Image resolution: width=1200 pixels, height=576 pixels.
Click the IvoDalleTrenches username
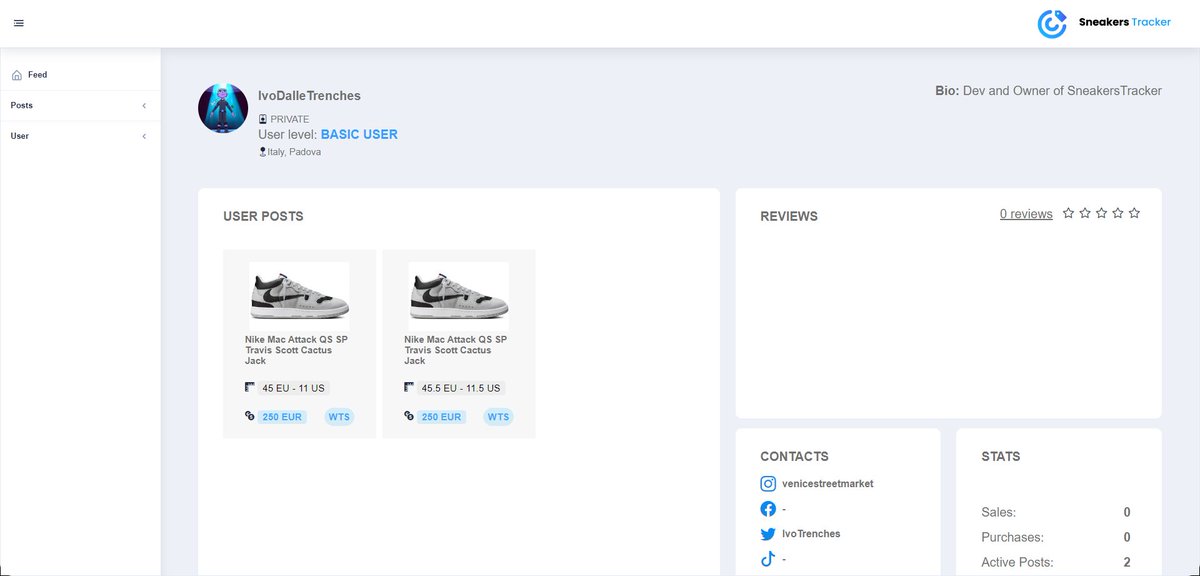309,96
